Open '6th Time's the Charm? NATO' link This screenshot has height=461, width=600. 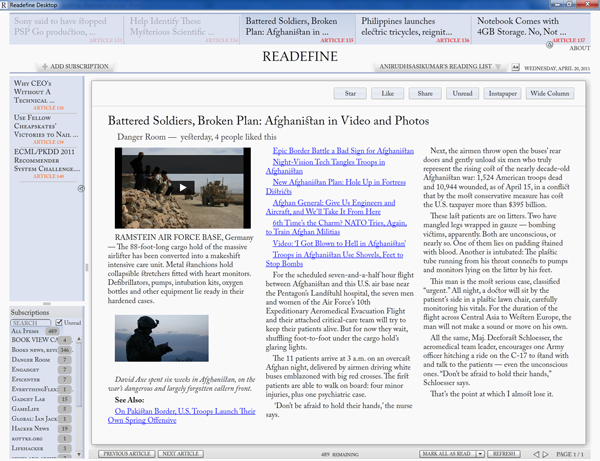pos(336,227)
